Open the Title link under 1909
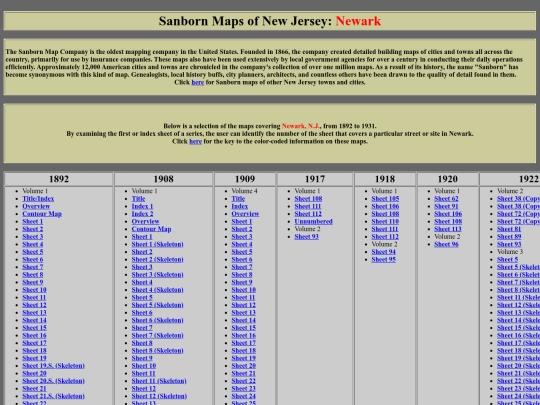This screenshot has height=405, width=540. click(238, 199)
